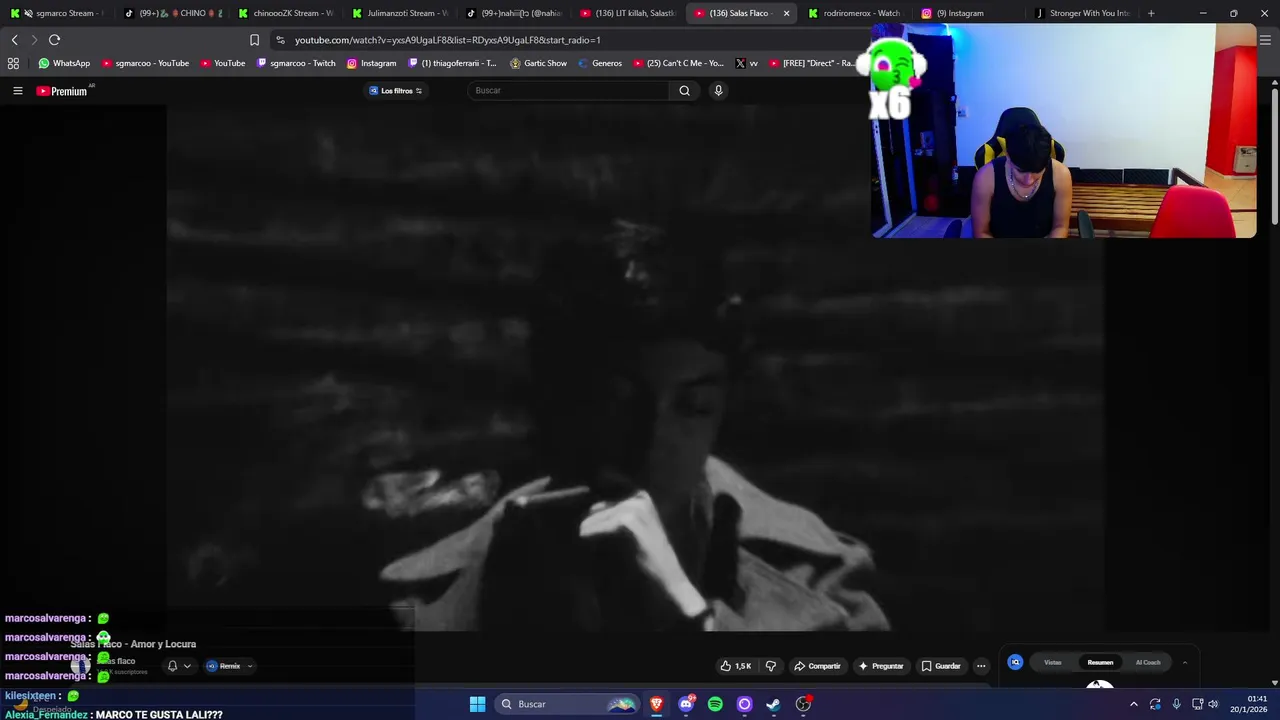This screenshot has height=720, width=1280.
Task: Select the AI Coach tab in side panel
Action: (1148, 662)
